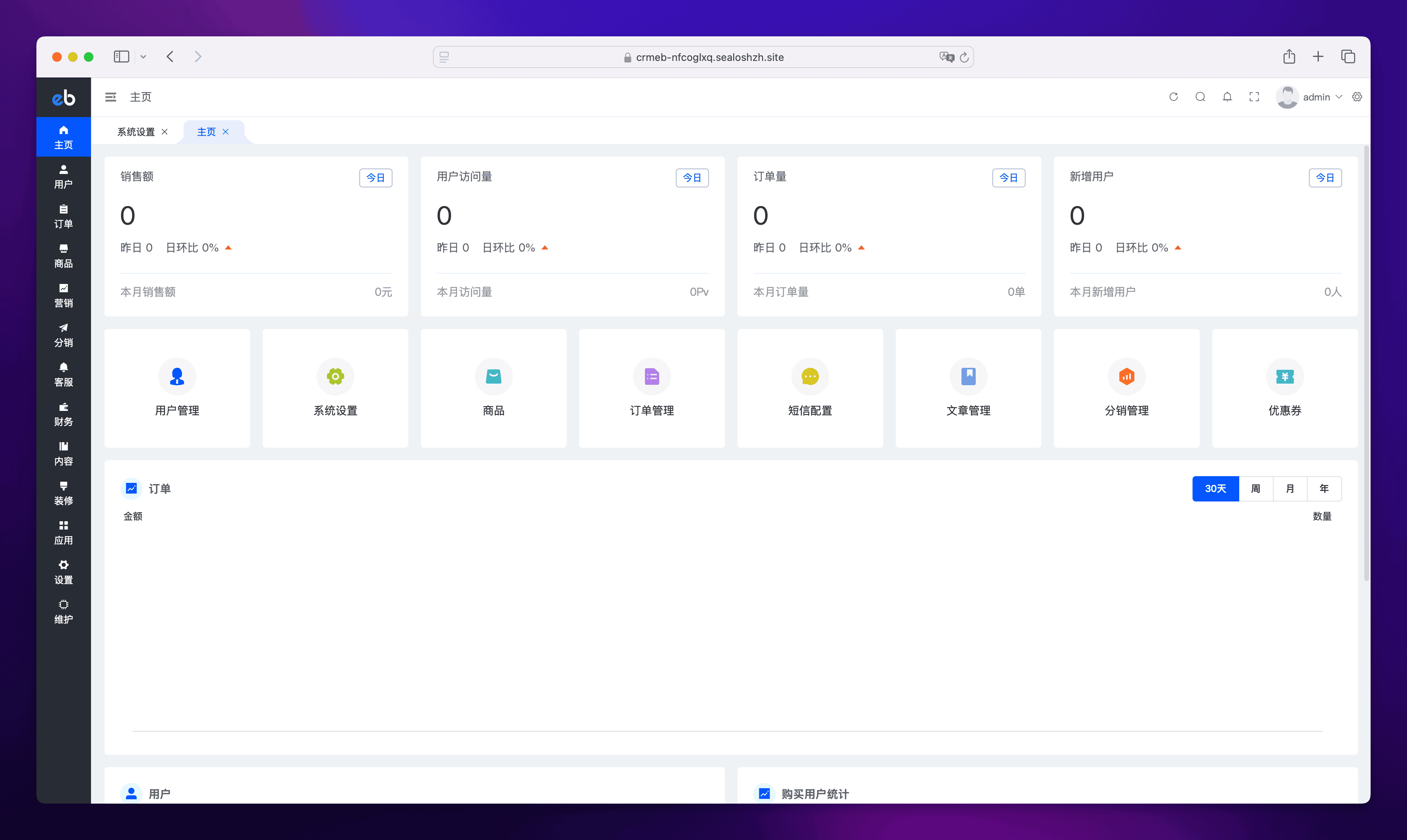Open the browser tab options chevron

[x=143, y=57]
